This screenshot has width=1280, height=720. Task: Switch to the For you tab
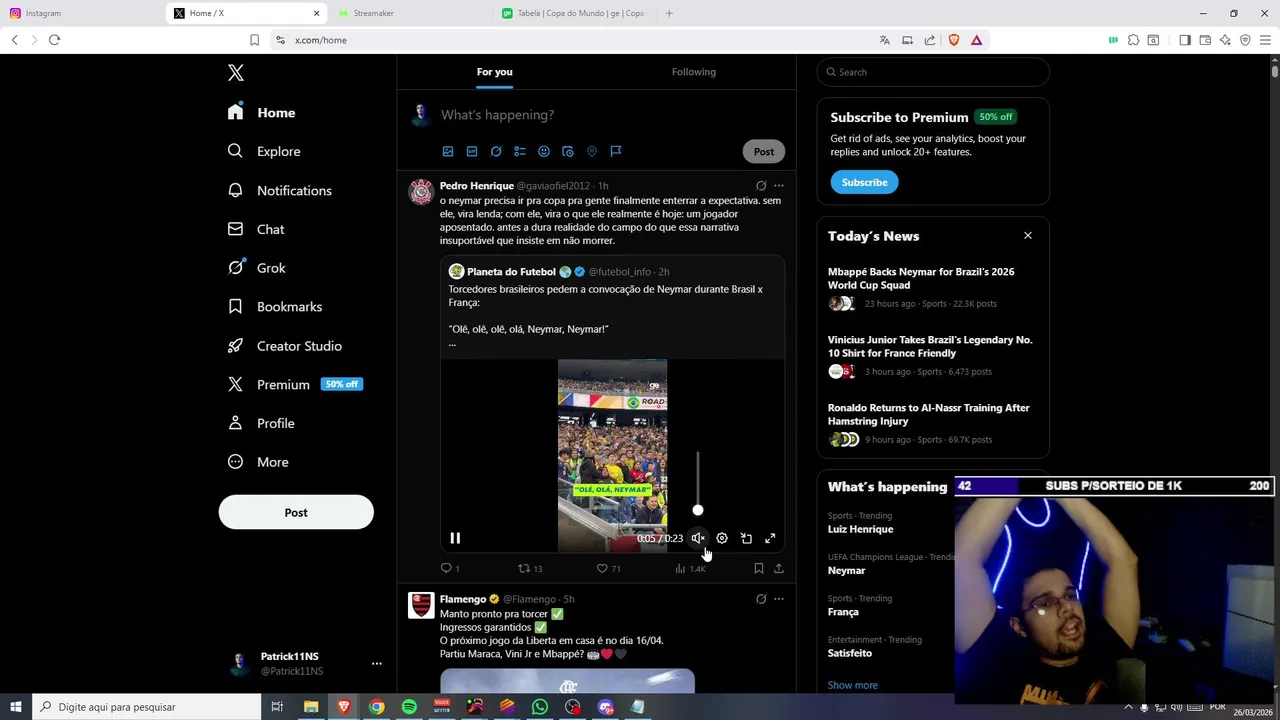coord(494,72)
